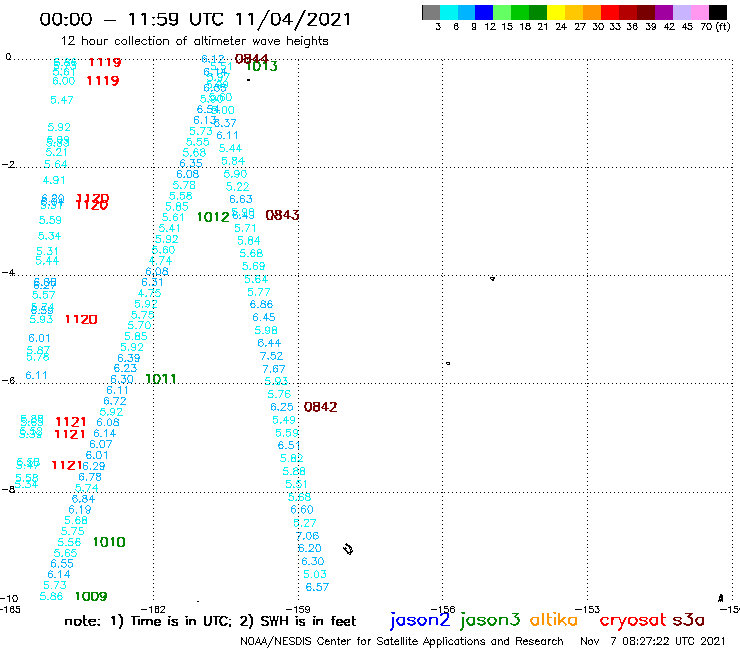The width and height of the screenshot is (740, 650).
Task: Click the gray swatch in the legend
Action: pyautogui.click(x=431, y=12)
